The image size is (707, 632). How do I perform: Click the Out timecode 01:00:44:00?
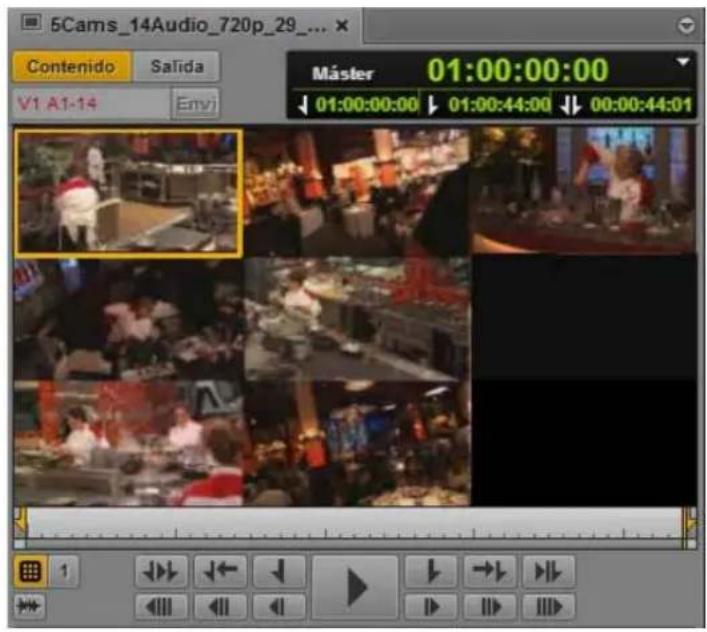click(499, 105)
